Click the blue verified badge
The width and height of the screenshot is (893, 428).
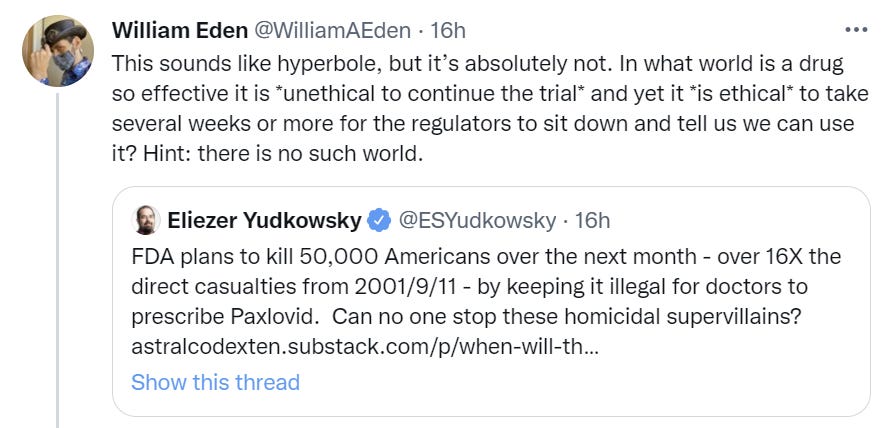380,220
